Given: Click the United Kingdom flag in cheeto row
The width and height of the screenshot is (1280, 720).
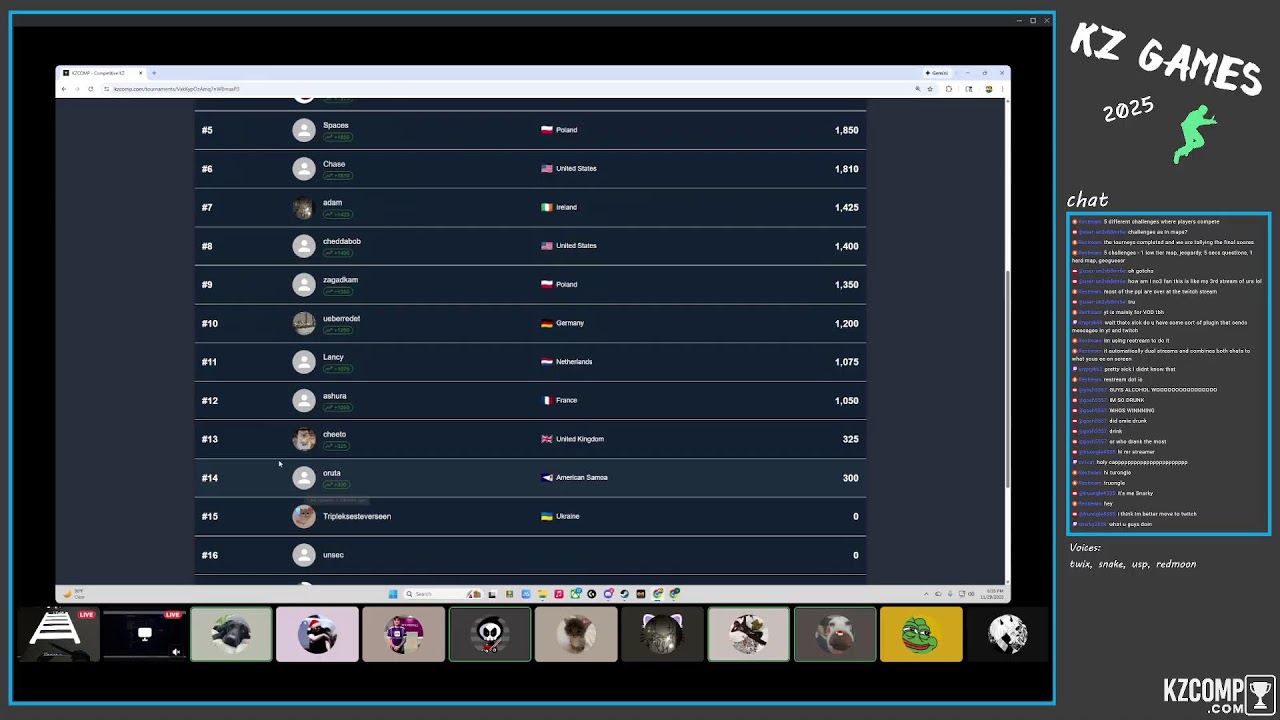Looking at the screenshot, I should click(x=547, y=439).
